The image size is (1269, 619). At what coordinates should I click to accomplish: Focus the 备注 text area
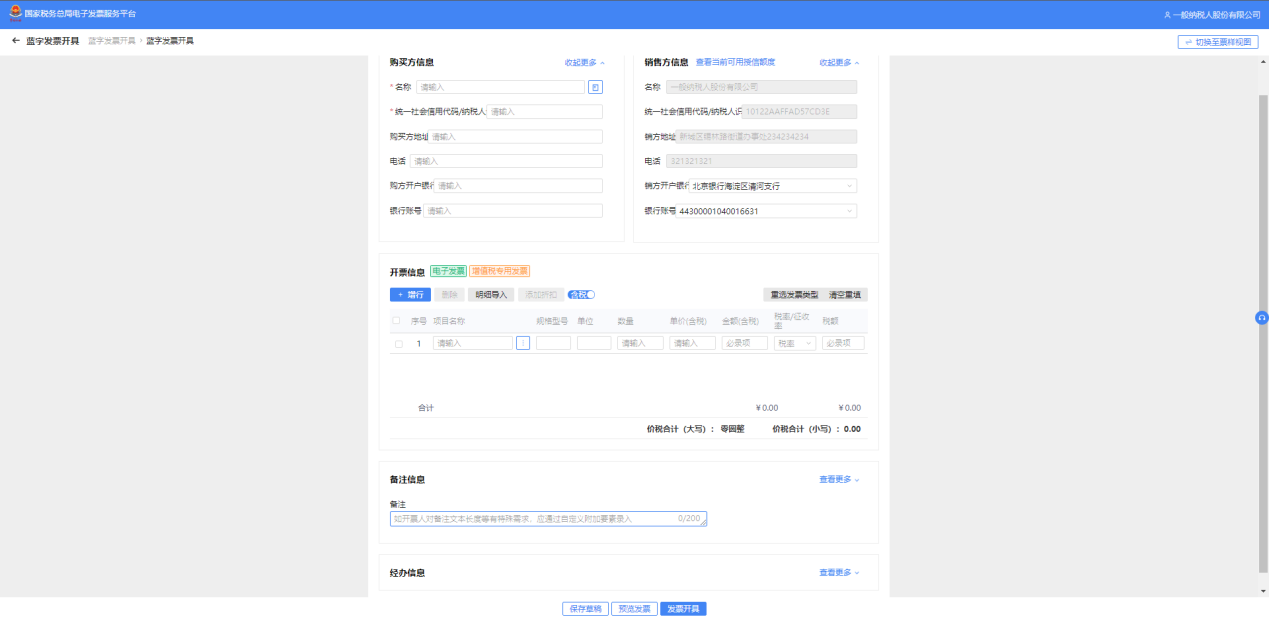click(548, 519)
